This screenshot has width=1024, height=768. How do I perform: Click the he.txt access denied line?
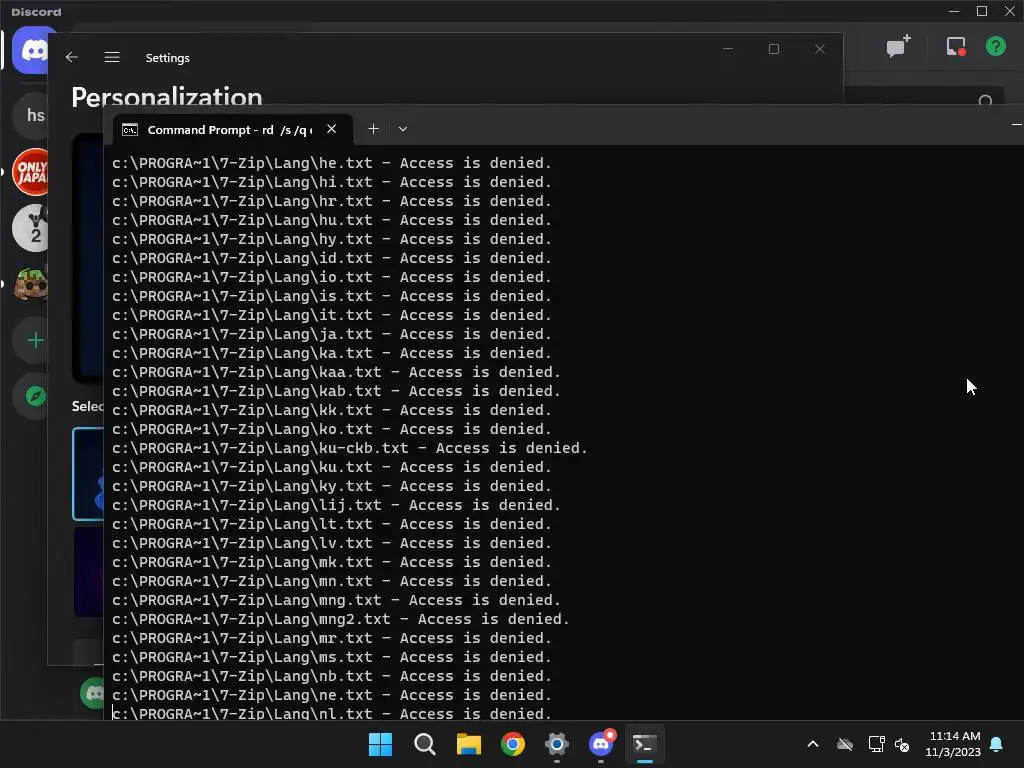pyautogui.click(x=332, y=163)
